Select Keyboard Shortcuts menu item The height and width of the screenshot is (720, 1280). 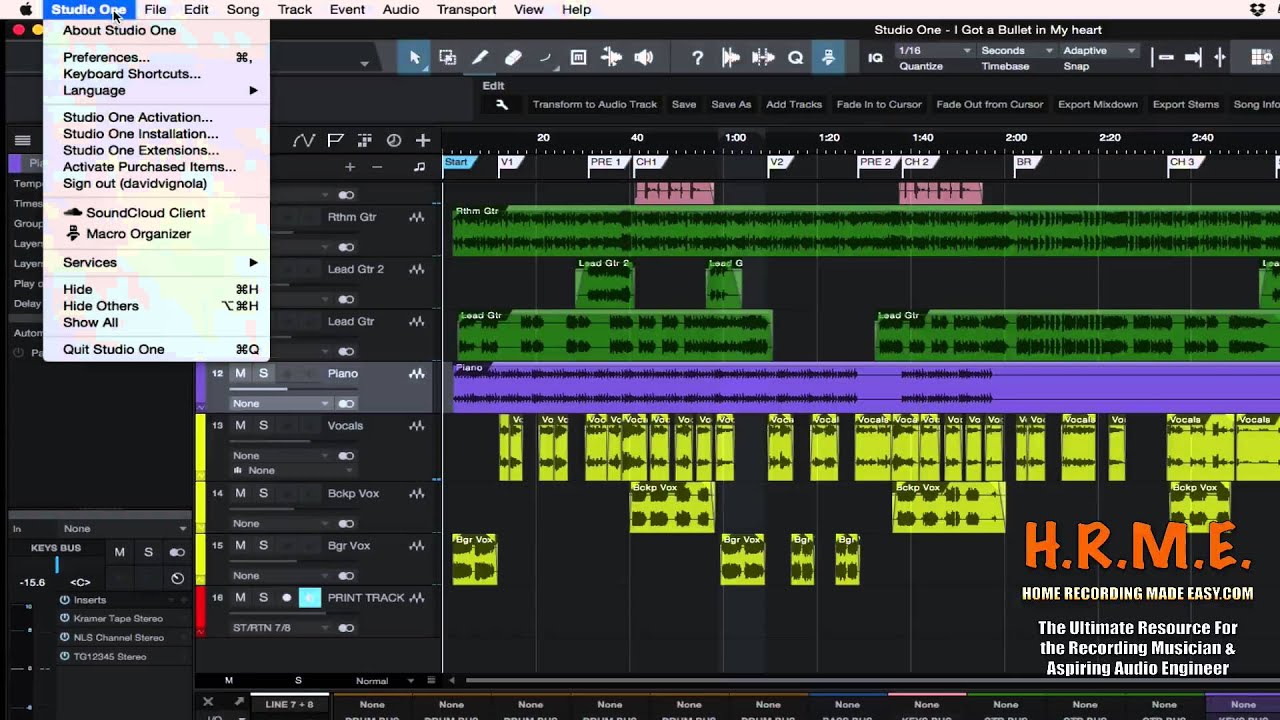pyautogui.click(x=156, y=74)
